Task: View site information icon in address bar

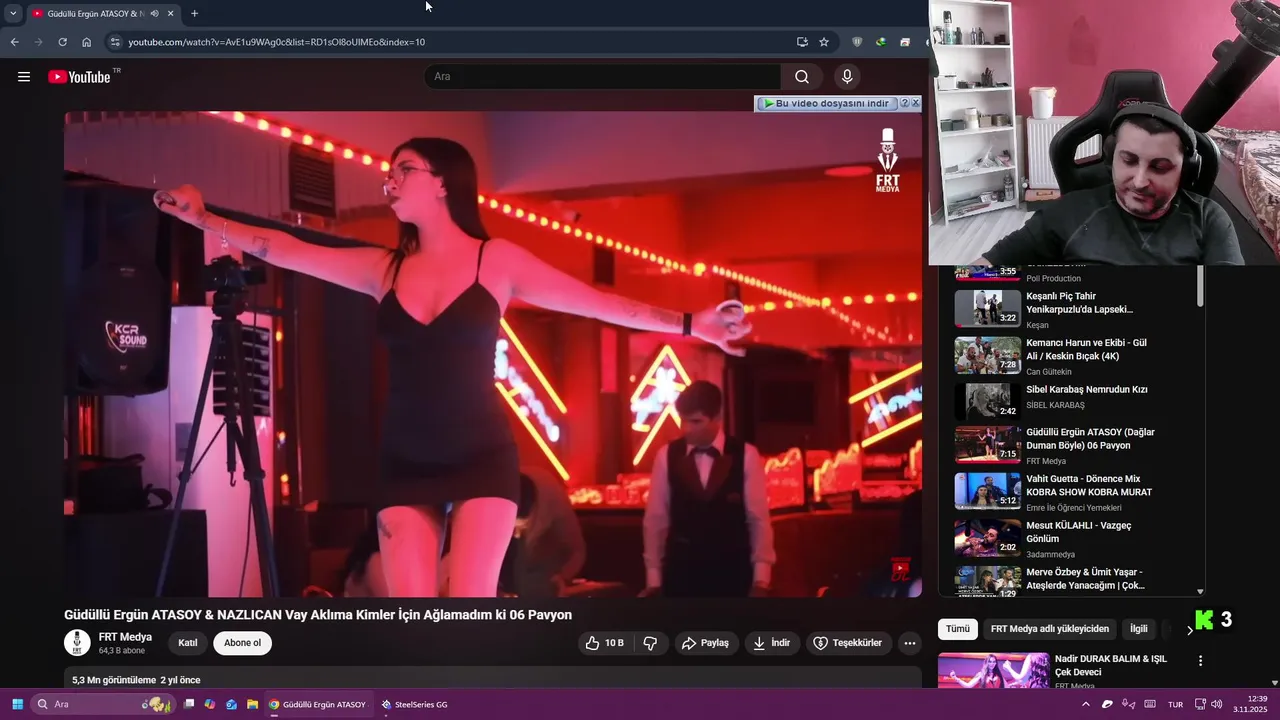Action: (x=115, y=42)
